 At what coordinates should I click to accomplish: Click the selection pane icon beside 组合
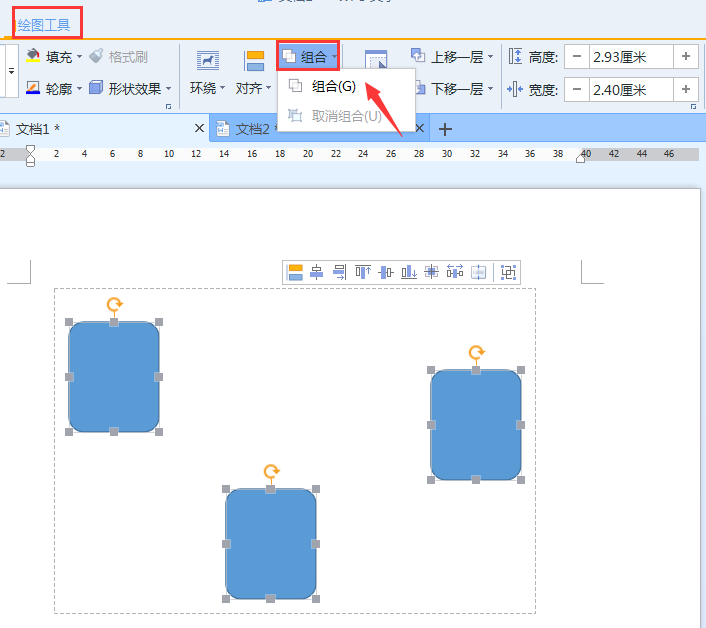[376, 60]
